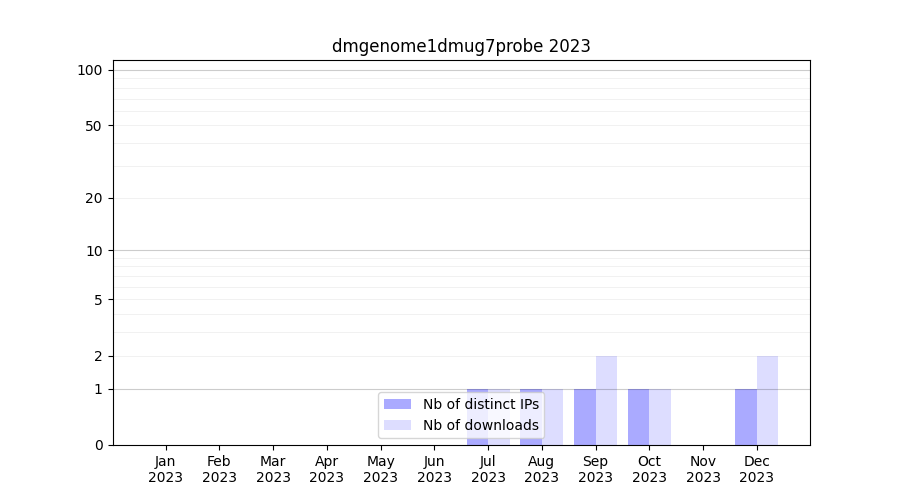This screenshot has width=900, height=500.
Task: Select the 'Nb of distinct IPs' legend label
Action: (480, 404)
